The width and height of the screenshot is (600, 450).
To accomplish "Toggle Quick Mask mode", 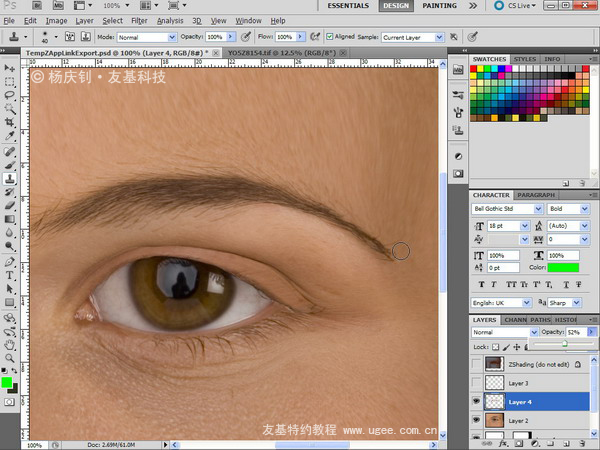I will click(x=9, y=402).
